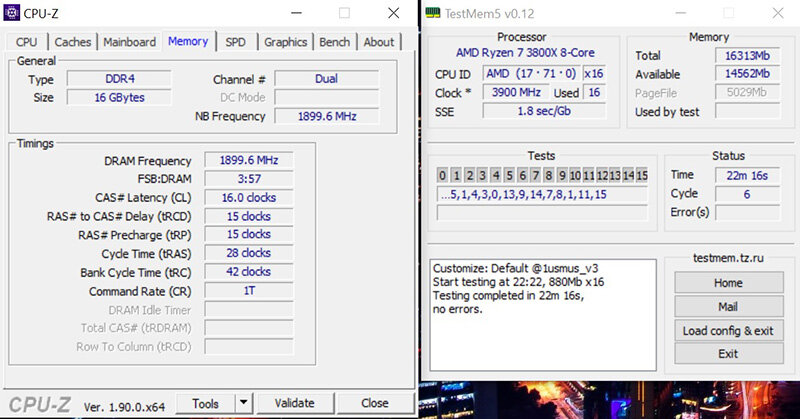The height and width of the screenshot is (419, 800).
Task: Select the Memory tab
Action: coord(188,41)
